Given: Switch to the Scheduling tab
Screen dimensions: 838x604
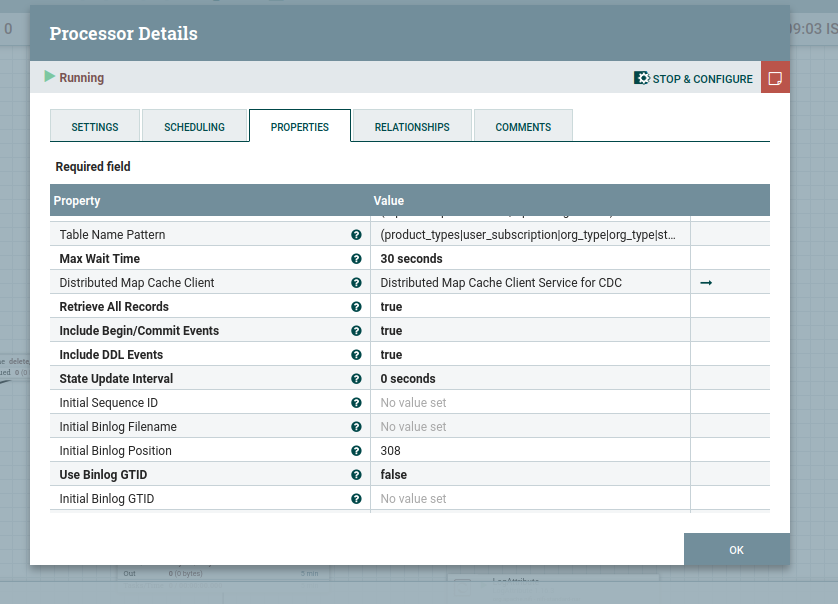Looking at the screenshot, I should point(195,126).
